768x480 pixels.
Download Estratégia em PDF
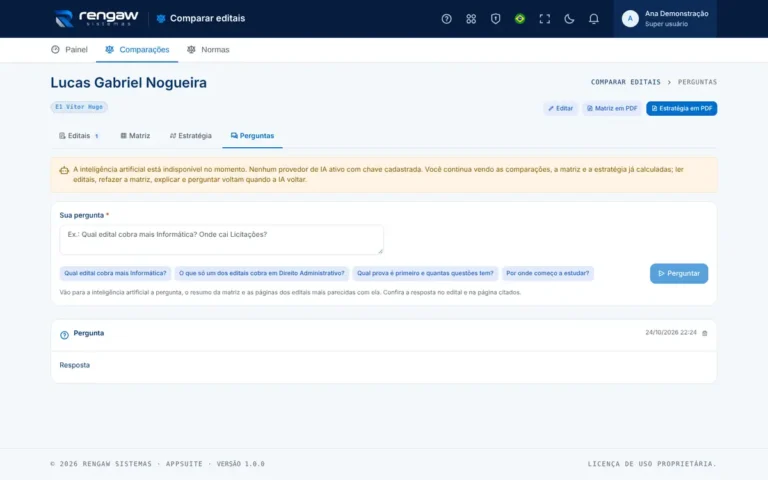tap(681, 108)
